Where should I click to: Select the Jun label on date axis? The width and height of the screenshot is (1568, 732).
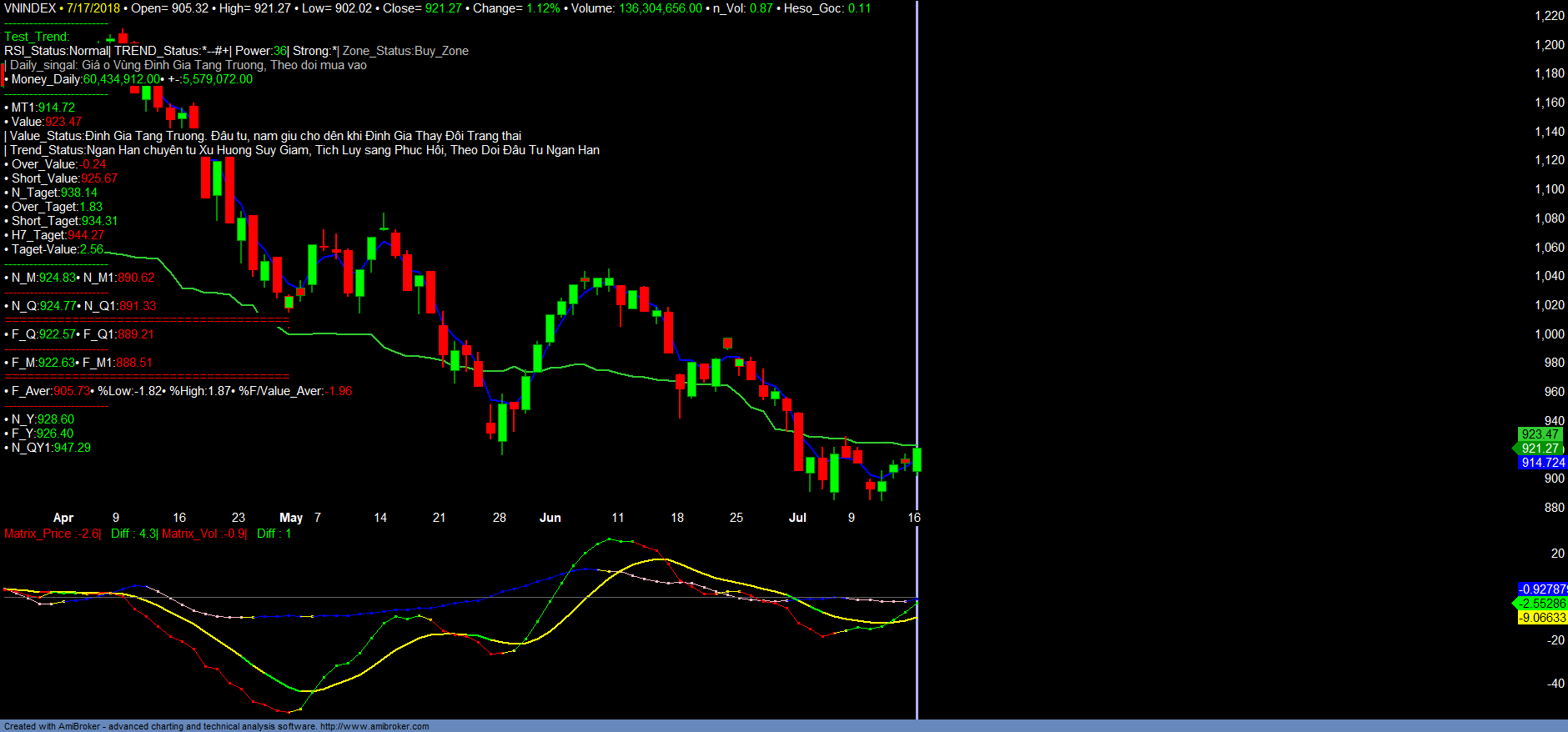coord(550,518)
